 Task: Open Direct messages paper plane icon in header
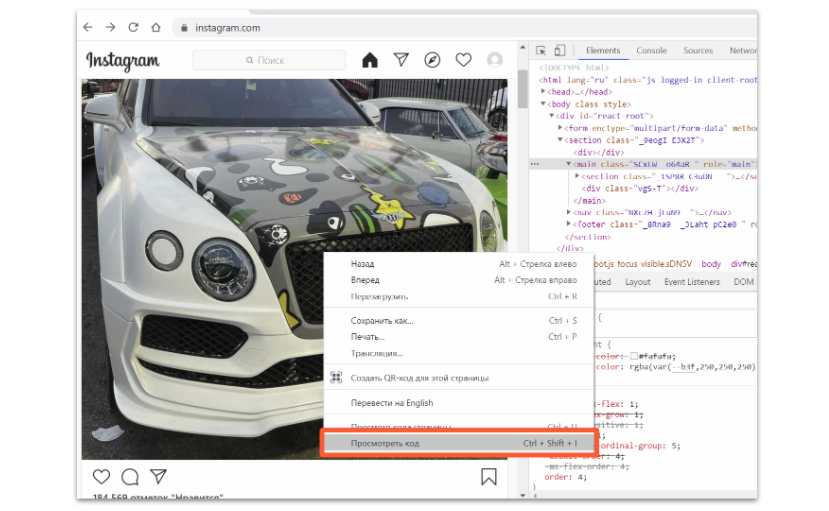point(401,60)
